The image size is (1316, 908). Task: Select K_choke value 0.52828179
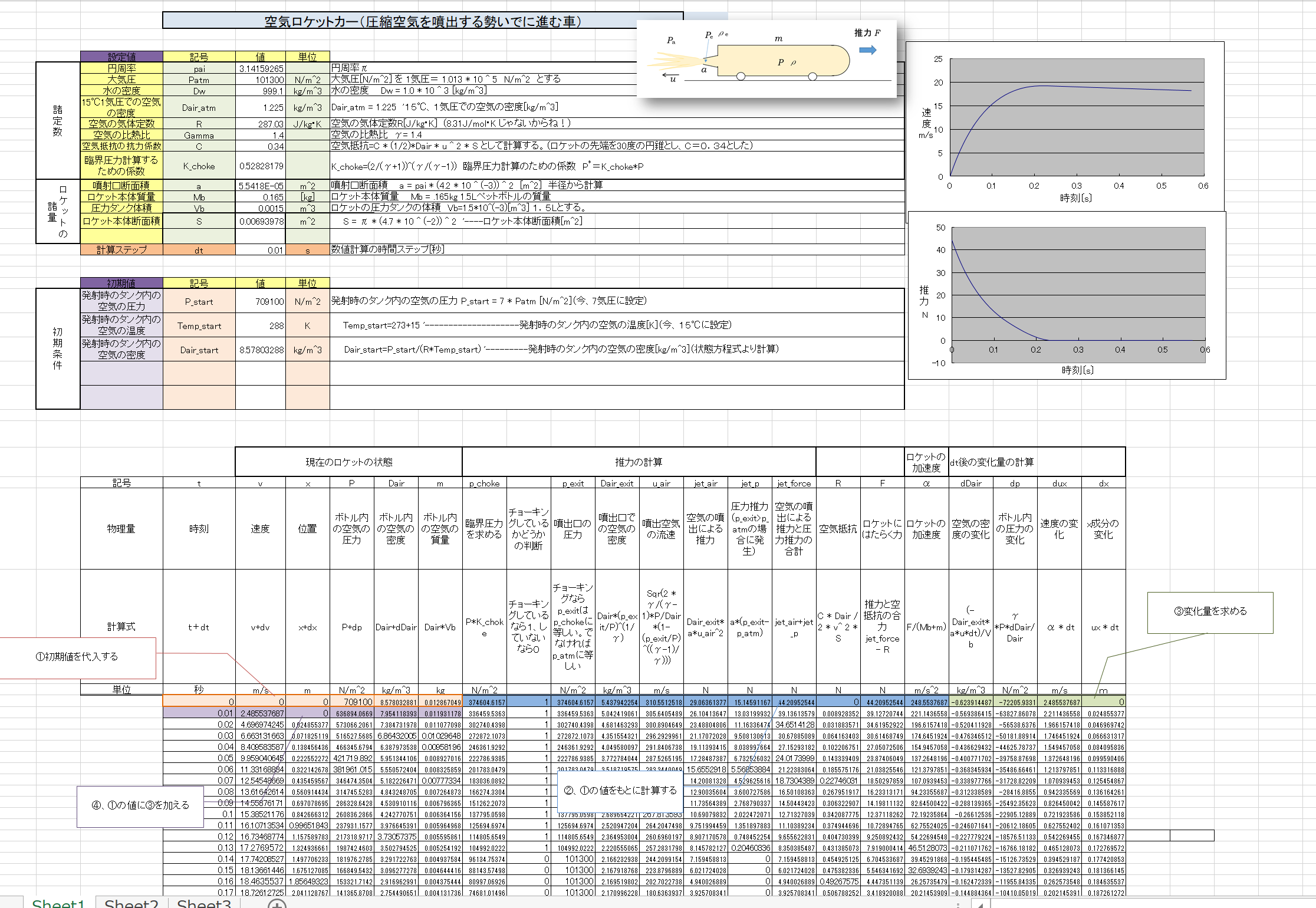coord(261,166)
